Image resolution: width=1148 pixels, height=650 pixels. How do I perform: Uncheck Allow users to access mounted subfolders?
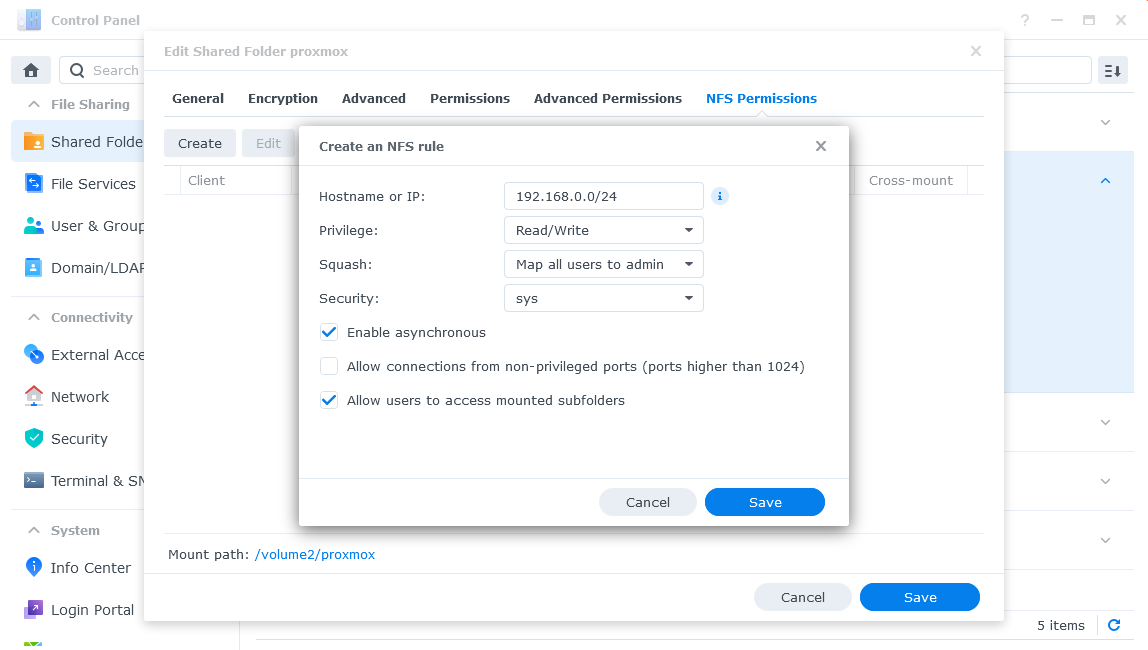point(329,400)
